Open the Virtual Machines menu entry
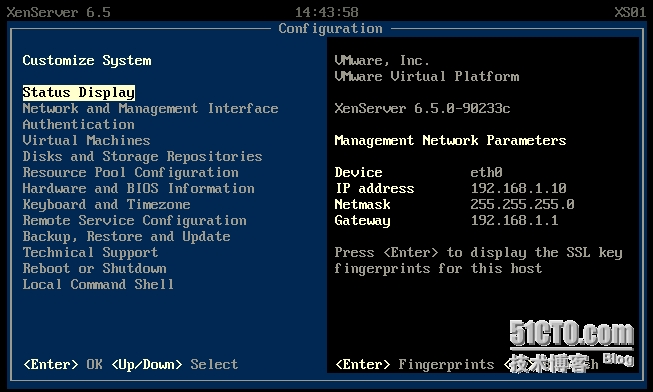 [x=87, y=140]
